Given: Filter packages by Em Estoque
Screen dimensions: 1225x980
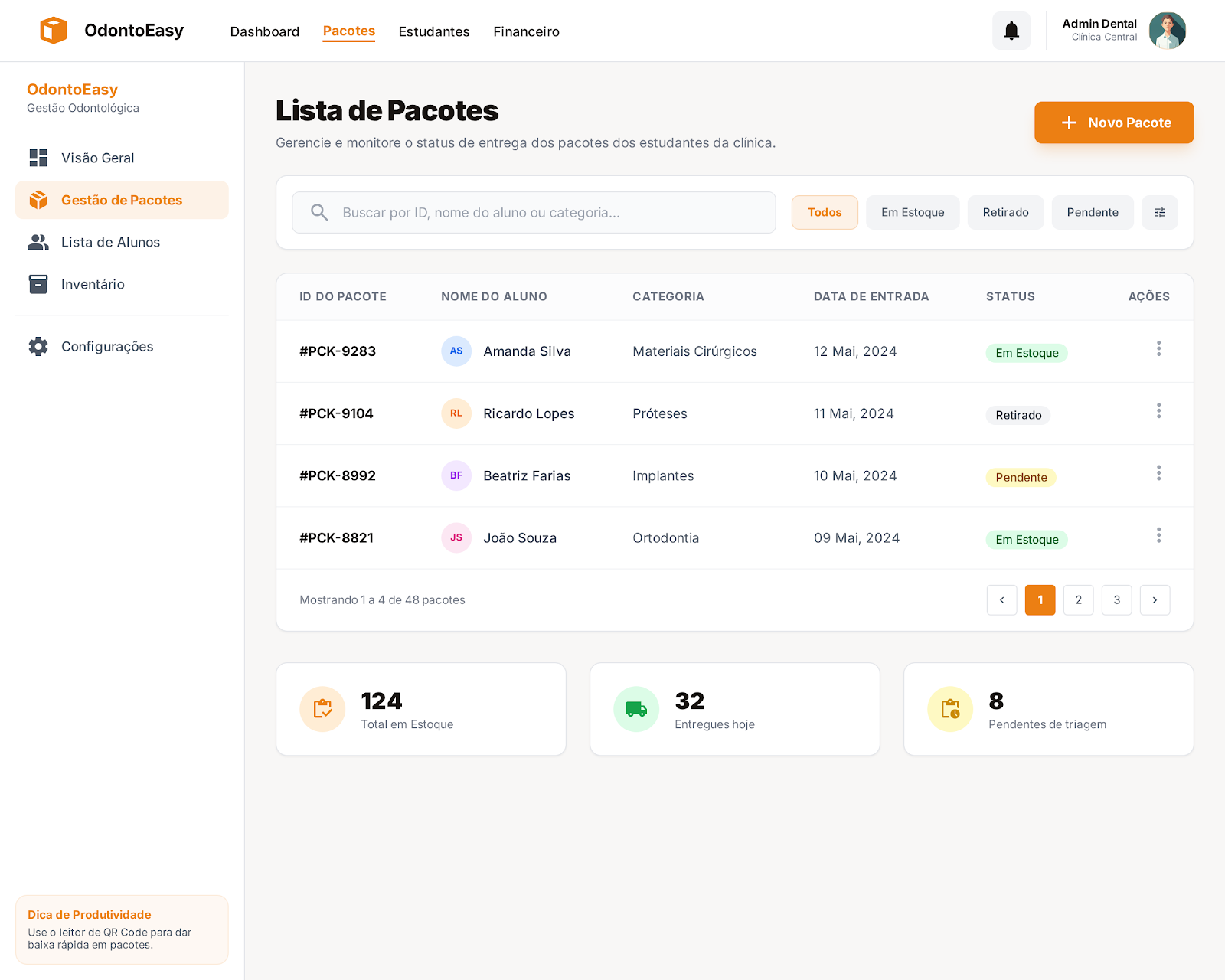Looking at the screenshot, I should click(912, 212).
